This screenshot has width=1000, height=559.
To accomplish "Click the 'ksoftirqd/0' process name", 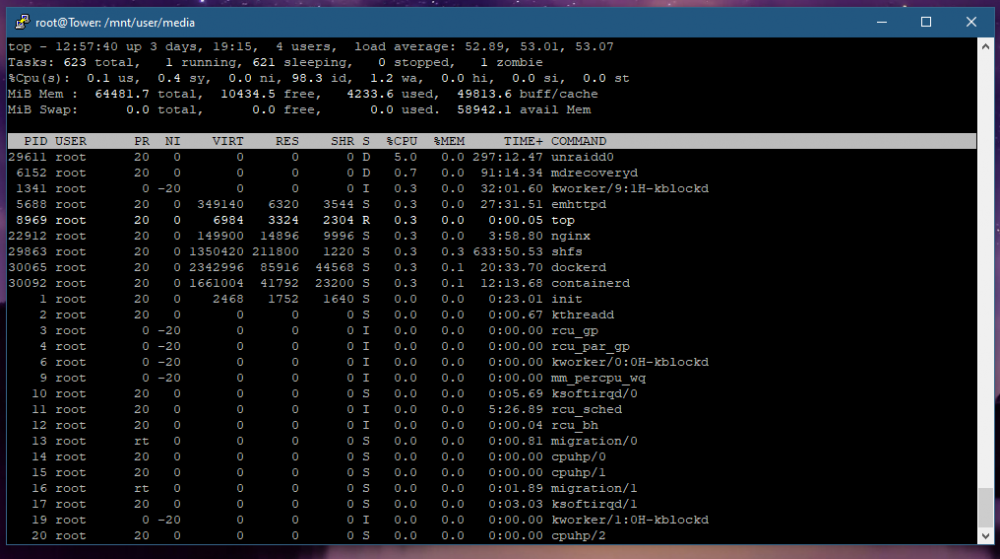I will click(x=594, y=394).
